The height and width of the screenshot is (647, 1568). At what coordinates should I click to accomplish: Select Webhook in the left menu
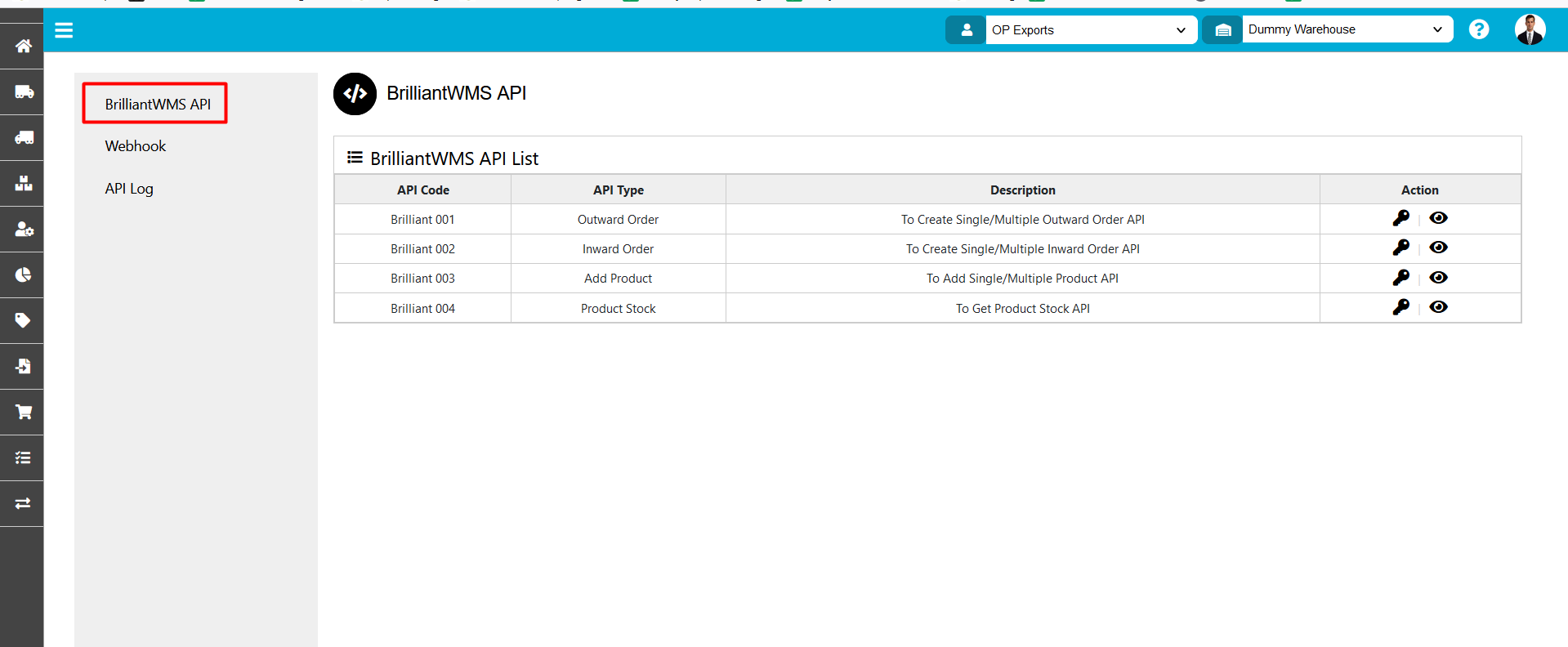tap(136, 146)
